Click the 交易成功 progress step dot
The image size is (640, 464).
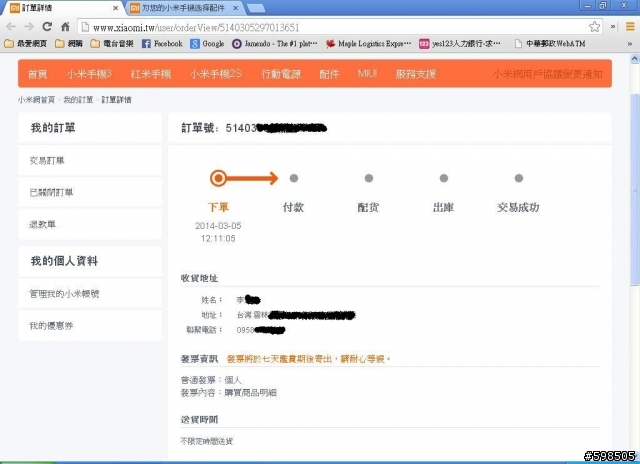pos(519,178)
